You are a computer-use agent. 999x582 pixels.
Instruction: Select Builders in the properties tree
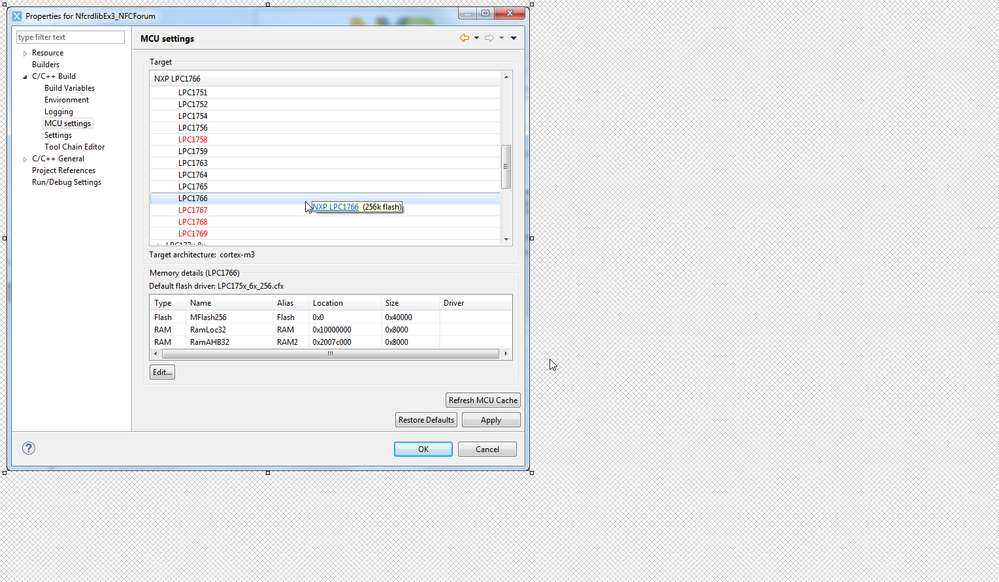coord(45,64)
